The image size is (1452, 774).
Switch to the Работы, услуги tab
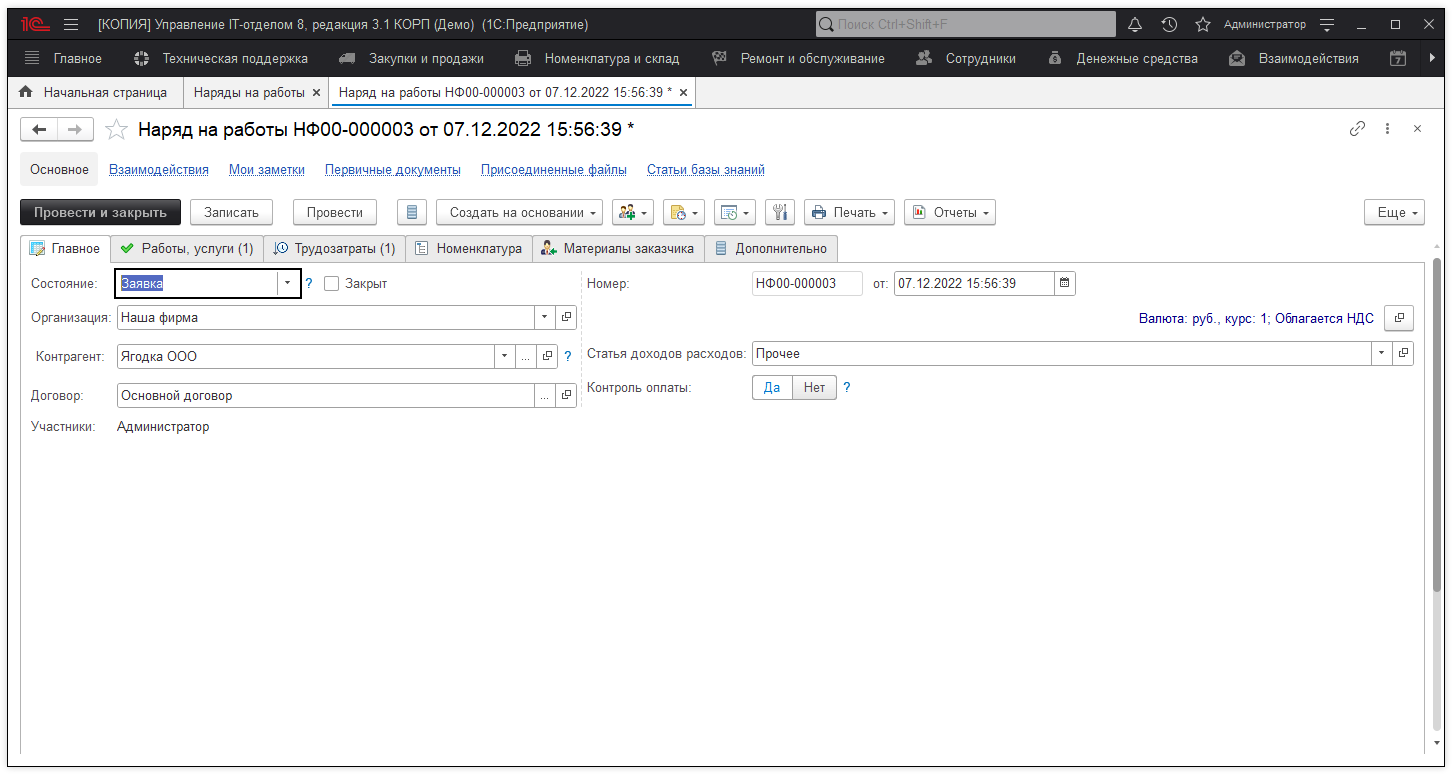[186, 248]
